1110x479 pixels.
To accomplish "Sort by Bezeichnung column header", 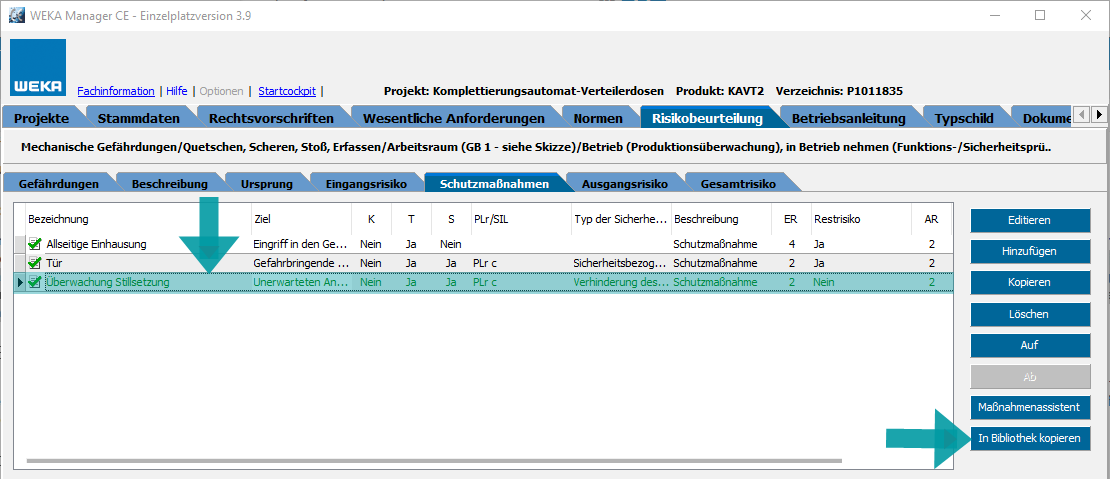I will 58,219.
